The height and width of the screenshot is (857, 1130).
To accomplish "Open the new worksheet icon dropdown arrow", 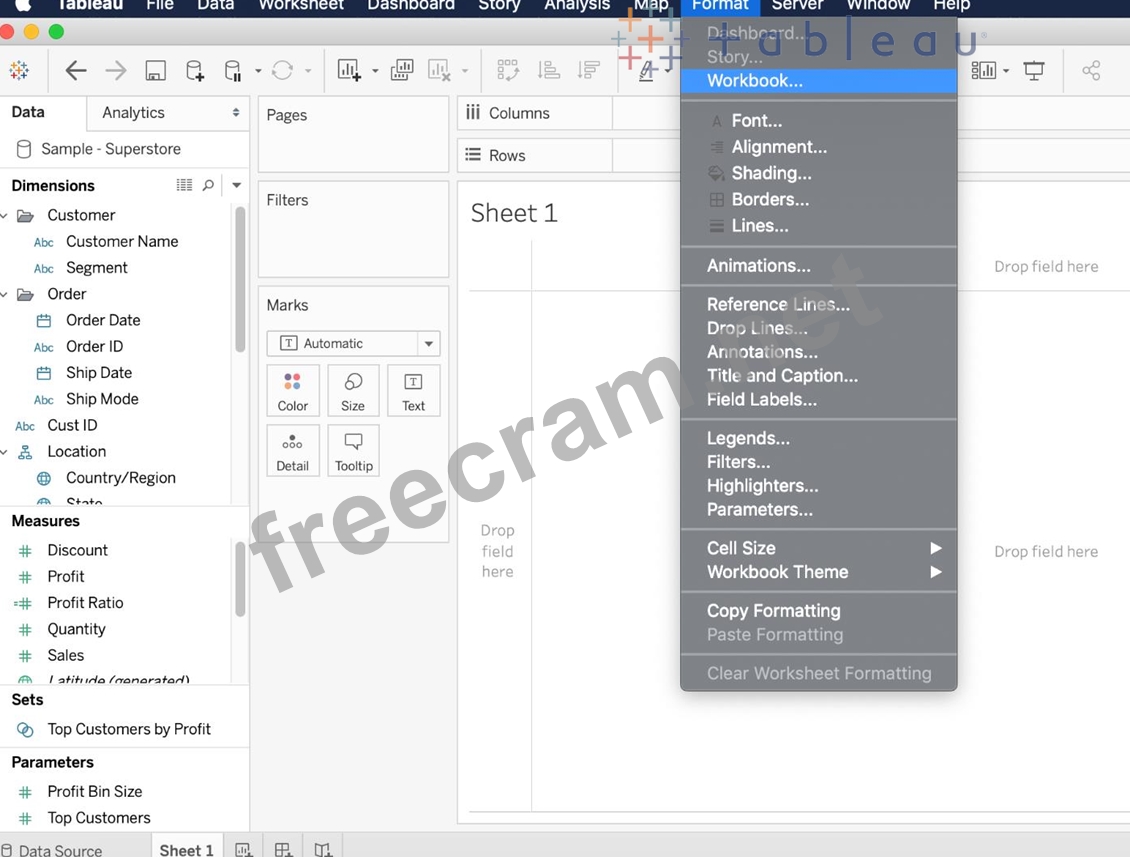I will [x=375, y=71].
